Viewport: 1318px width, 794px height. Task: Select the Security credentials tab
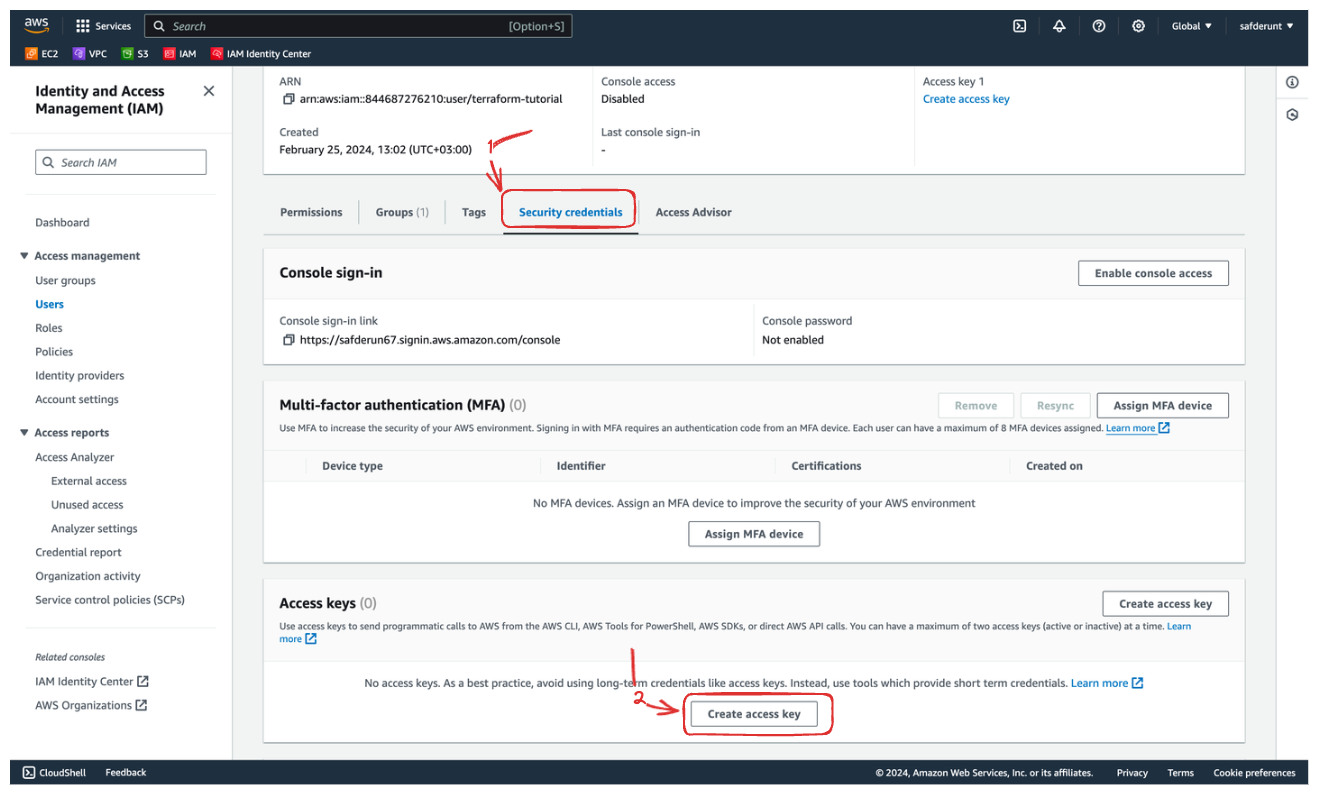point(570,212)
